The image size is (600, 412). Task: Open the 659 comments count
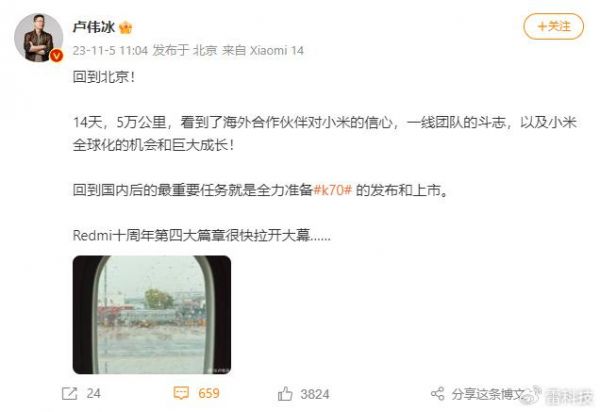click(209, 393)
